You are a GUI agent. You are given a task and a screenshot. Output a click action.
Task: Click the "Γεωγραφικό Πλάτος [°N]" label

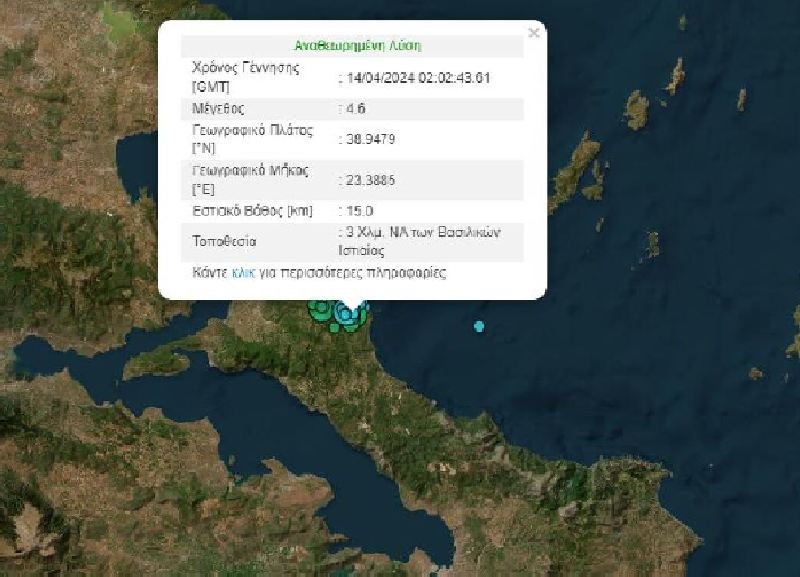pyautogui.click(x=251, y=139)
